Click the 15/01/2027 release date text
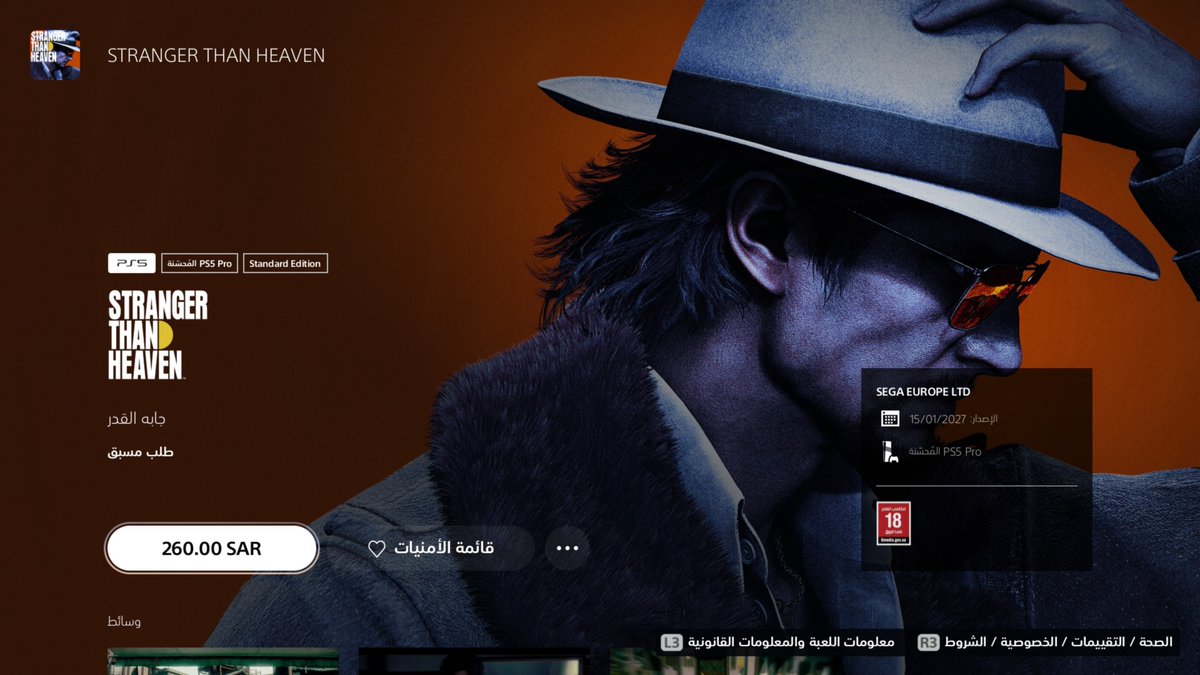1200x675 pixels. (x=938, y=419)
